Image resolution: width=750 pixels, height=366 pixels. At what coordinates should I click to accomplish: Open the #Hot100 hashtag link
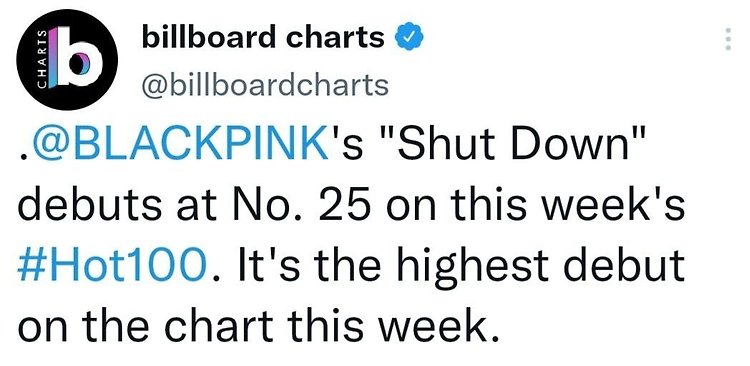tap(115, 263)
